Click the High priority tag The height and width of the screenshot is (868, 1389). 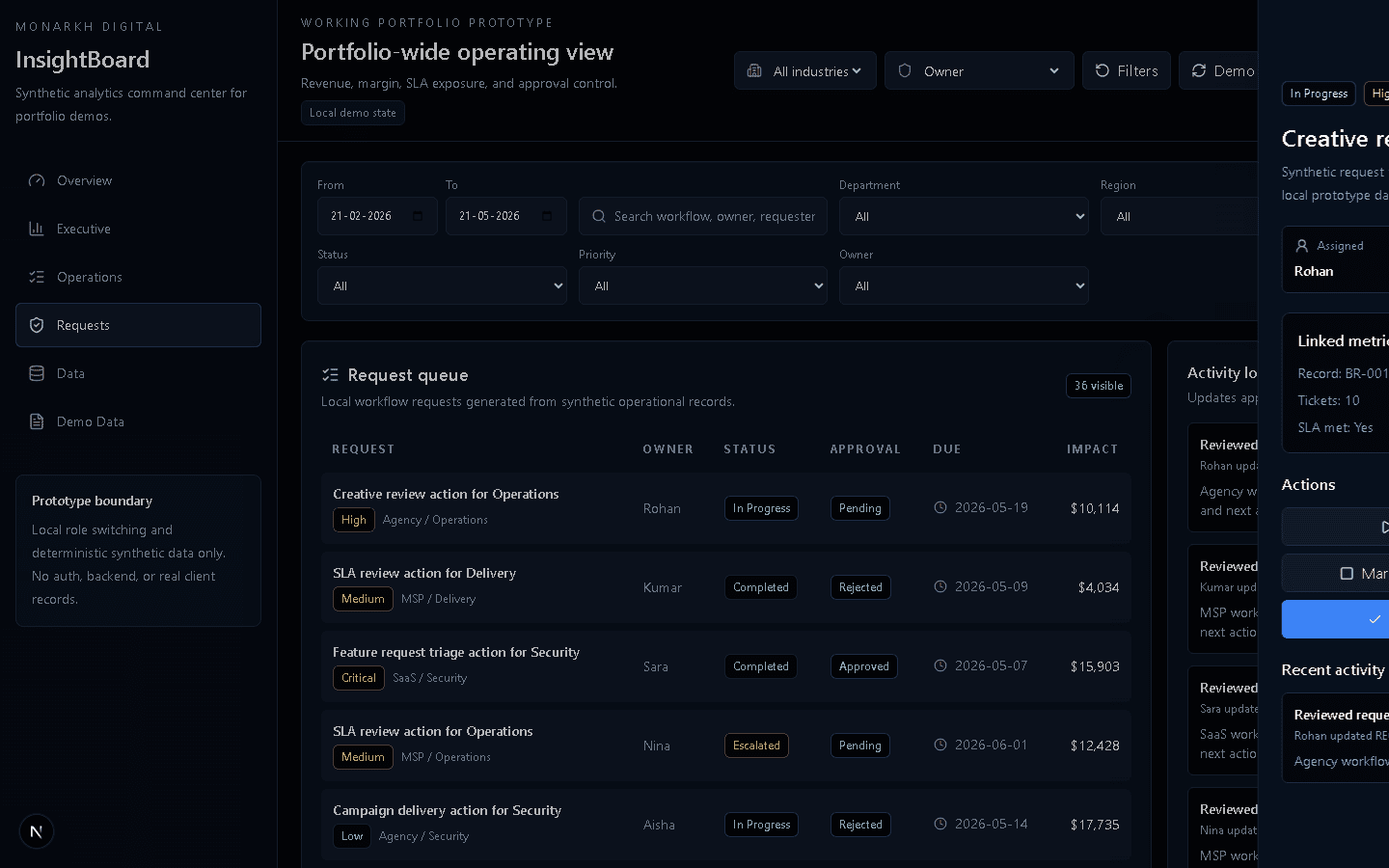[x=354, y=520]
